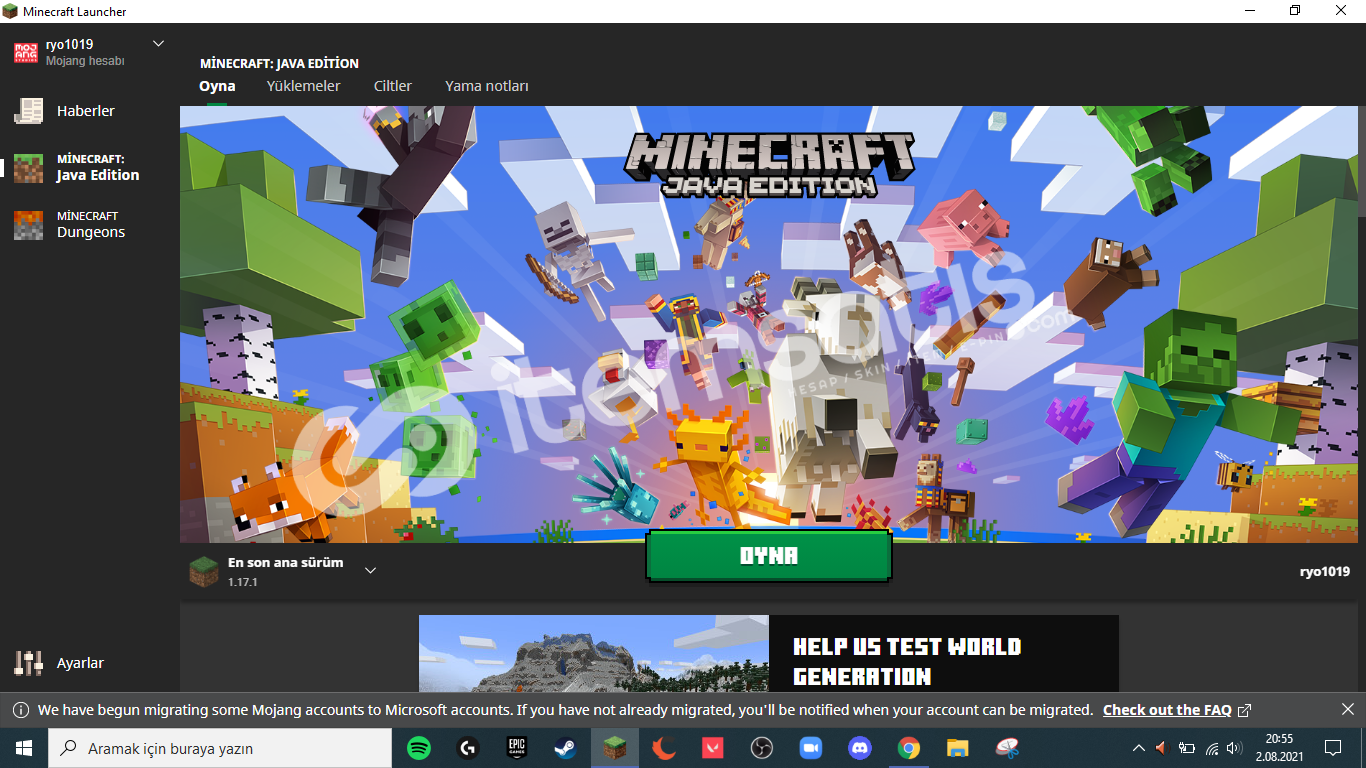Click the battery power tray icon
This screenshot has height=768, width=1366.
(1187, 748)
